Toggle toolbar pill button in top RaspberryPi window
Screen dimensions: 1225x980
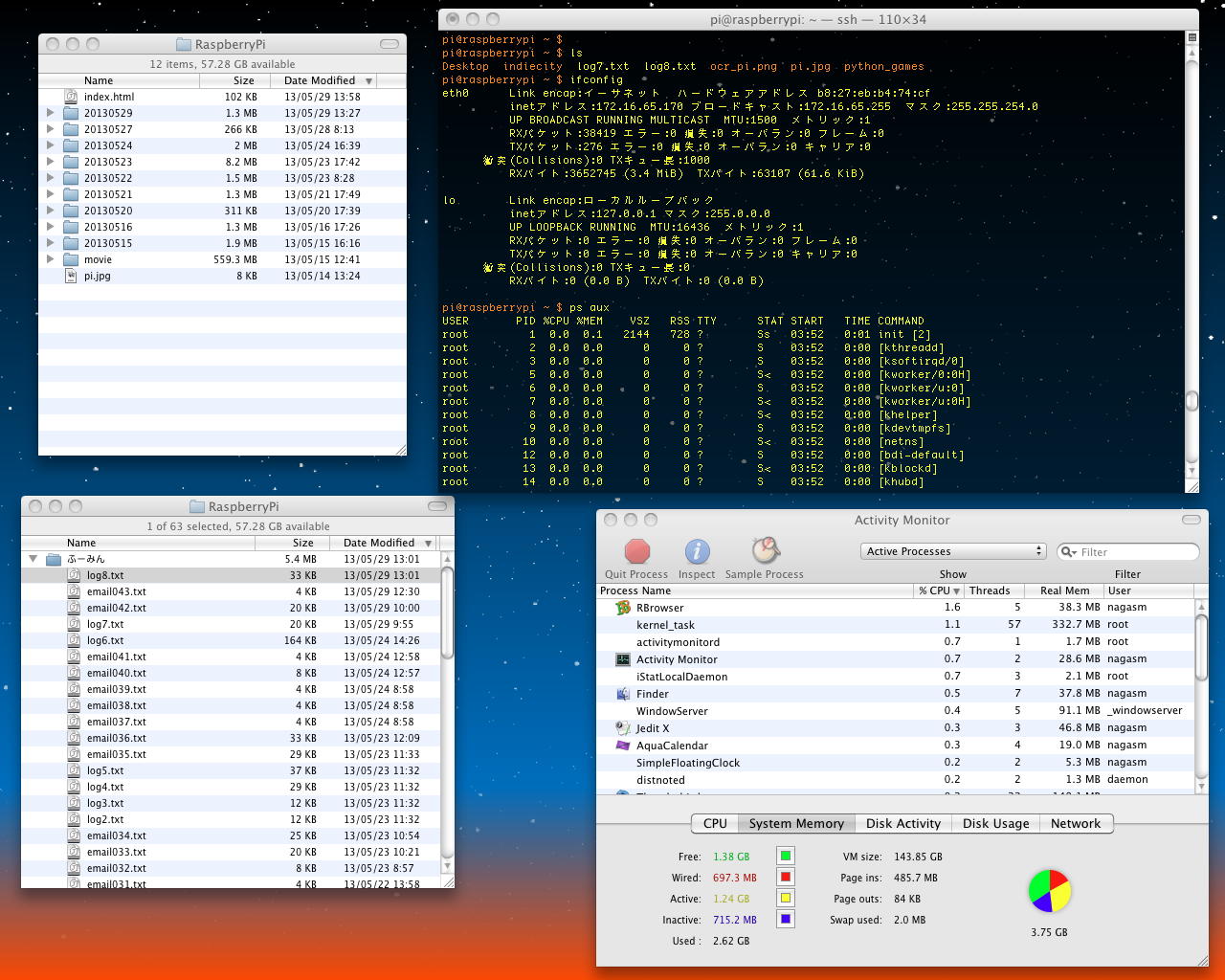point(390,44)
